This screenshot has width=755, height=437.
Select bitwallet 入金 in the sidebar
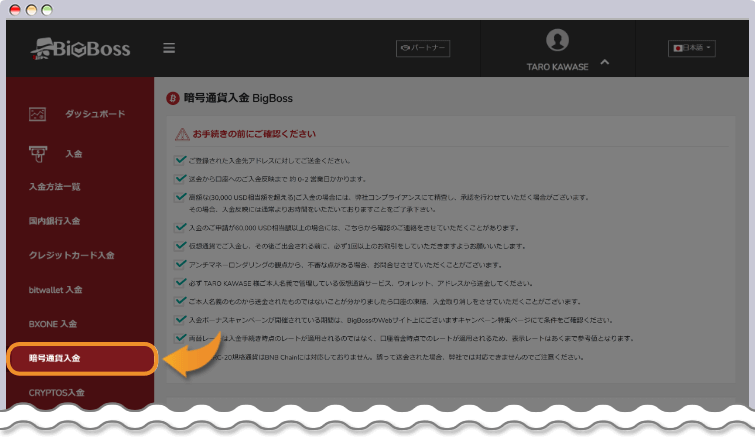click(55, 290)
